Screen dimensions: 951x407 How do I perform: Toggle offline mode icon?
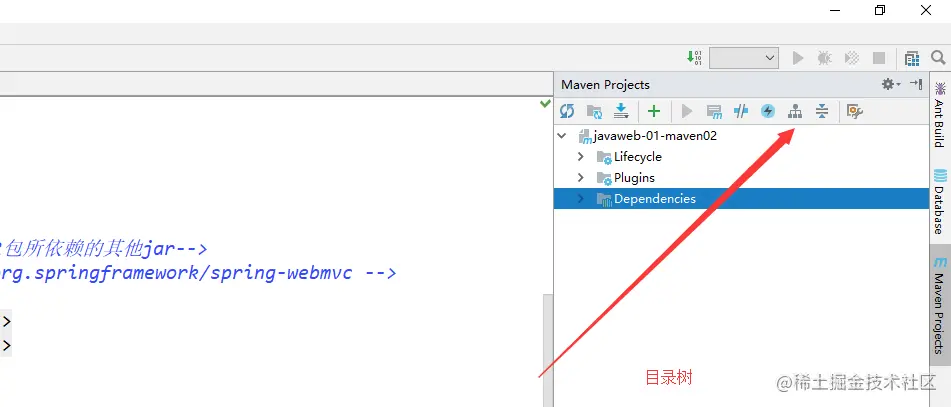click(741, 111)
